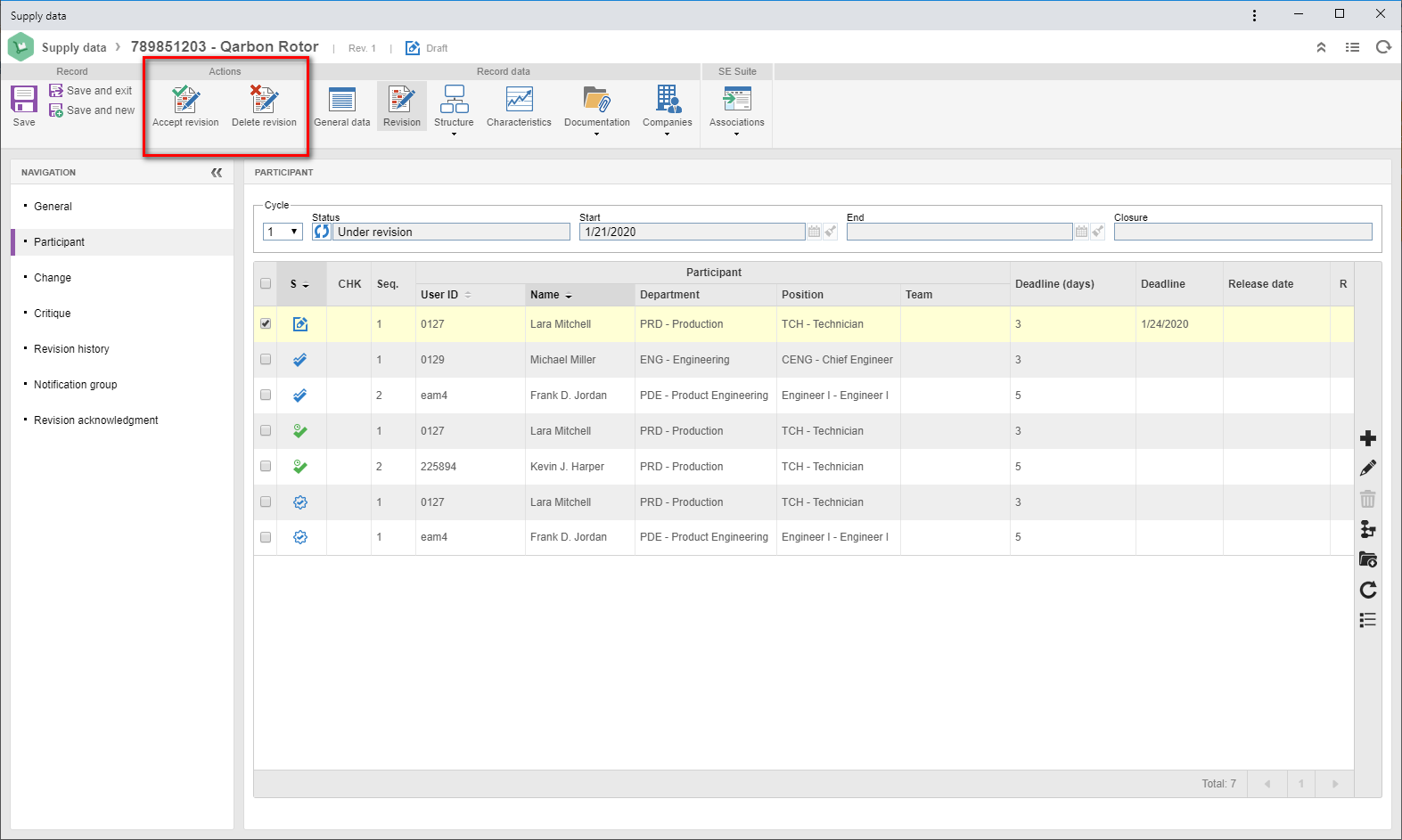Screen dimensions: 1402x840
Task: Sort by the Name column
Action: [x=579, y=295]
